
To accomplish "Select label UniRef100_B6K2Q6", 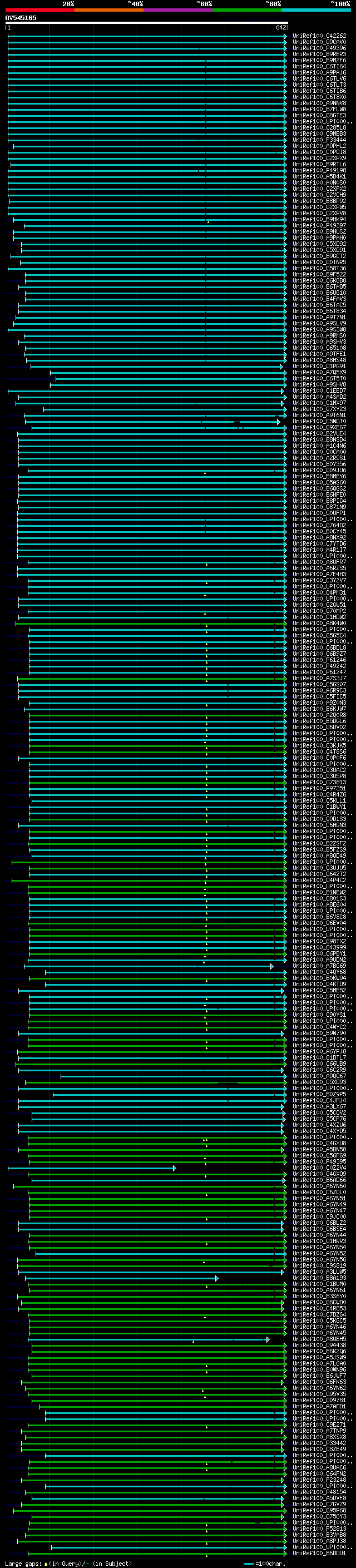I will (319, 1351).
